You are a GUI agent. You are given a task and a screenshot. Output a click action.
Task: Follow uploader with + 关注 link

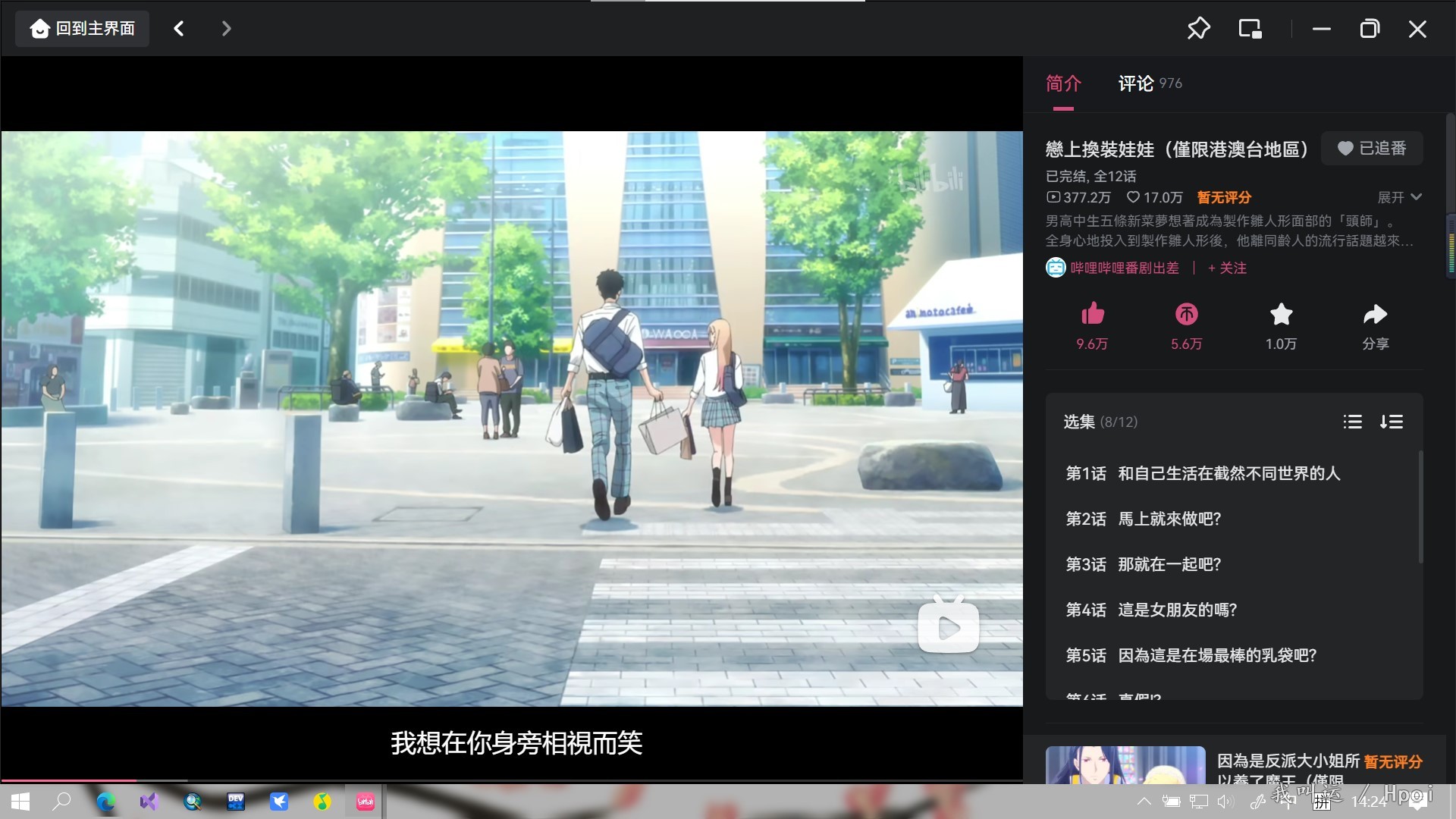[1227, 268]
